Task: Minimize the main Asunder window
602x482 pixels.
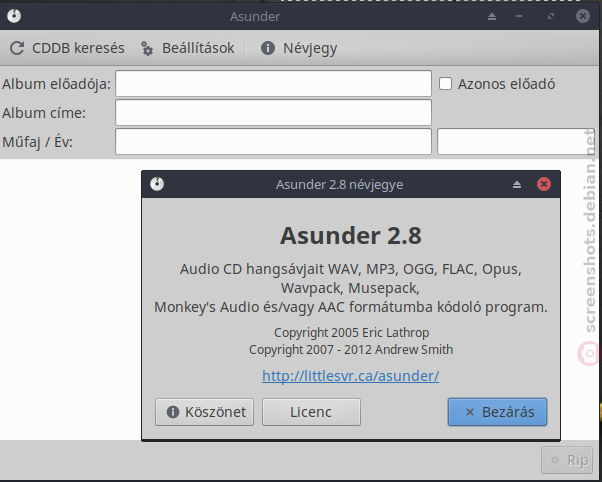Action: pyautogui.click(x=519, y=16)
